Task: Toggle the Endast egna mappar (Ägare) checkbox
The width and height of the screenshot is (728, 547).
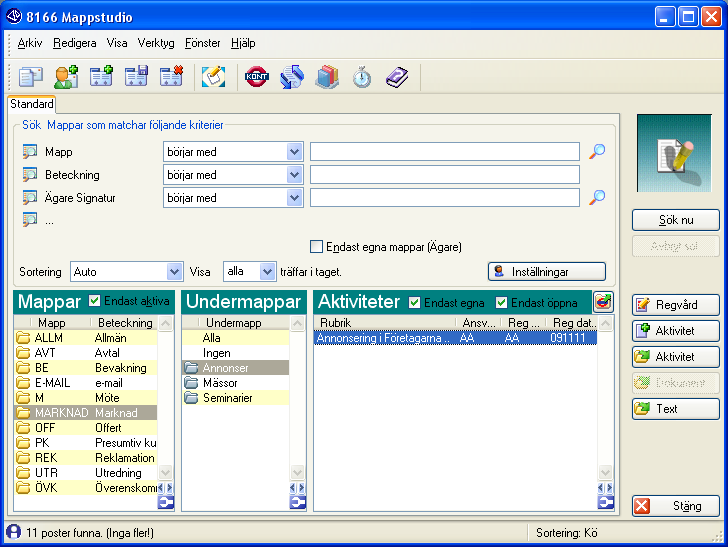Action: coord(316,247)
